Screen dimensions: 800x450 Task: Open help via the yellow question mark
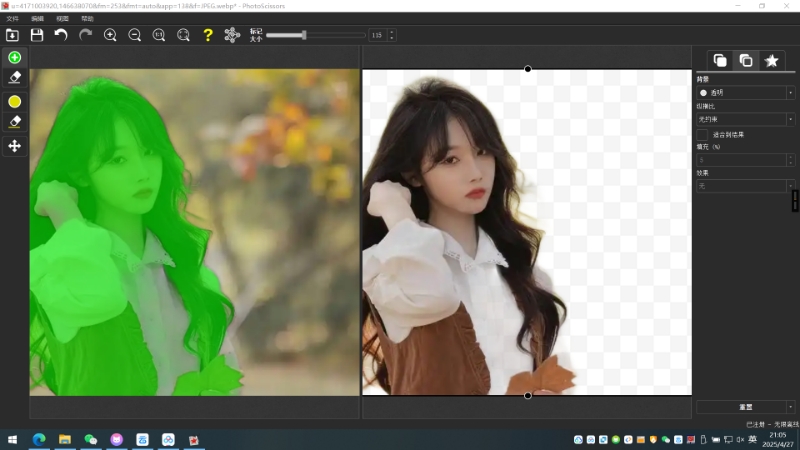click(208, 35)
